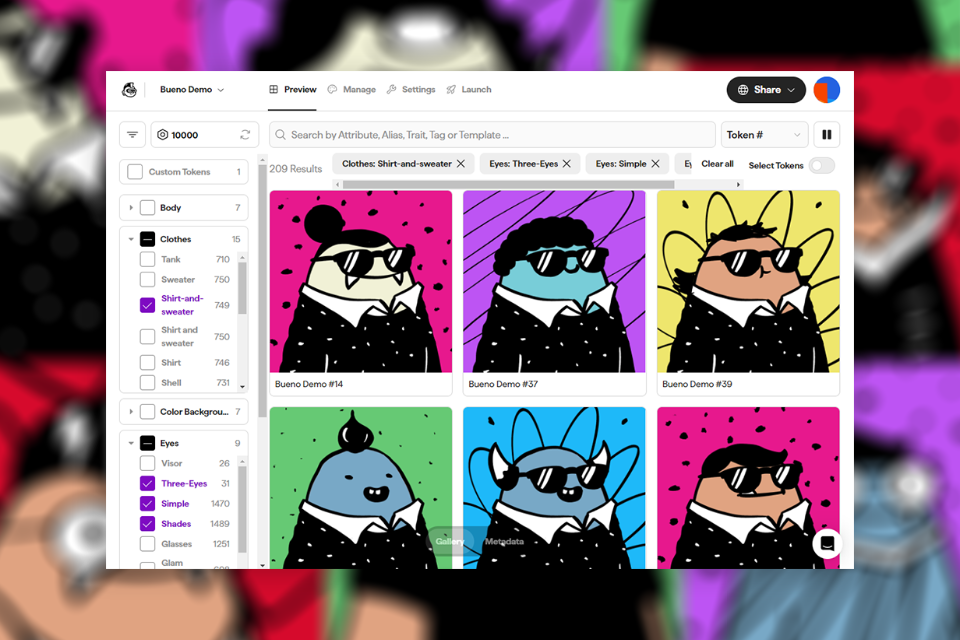The image size is (960, 640).
Task: Check the Sweater checkbox
Action: 148,279
